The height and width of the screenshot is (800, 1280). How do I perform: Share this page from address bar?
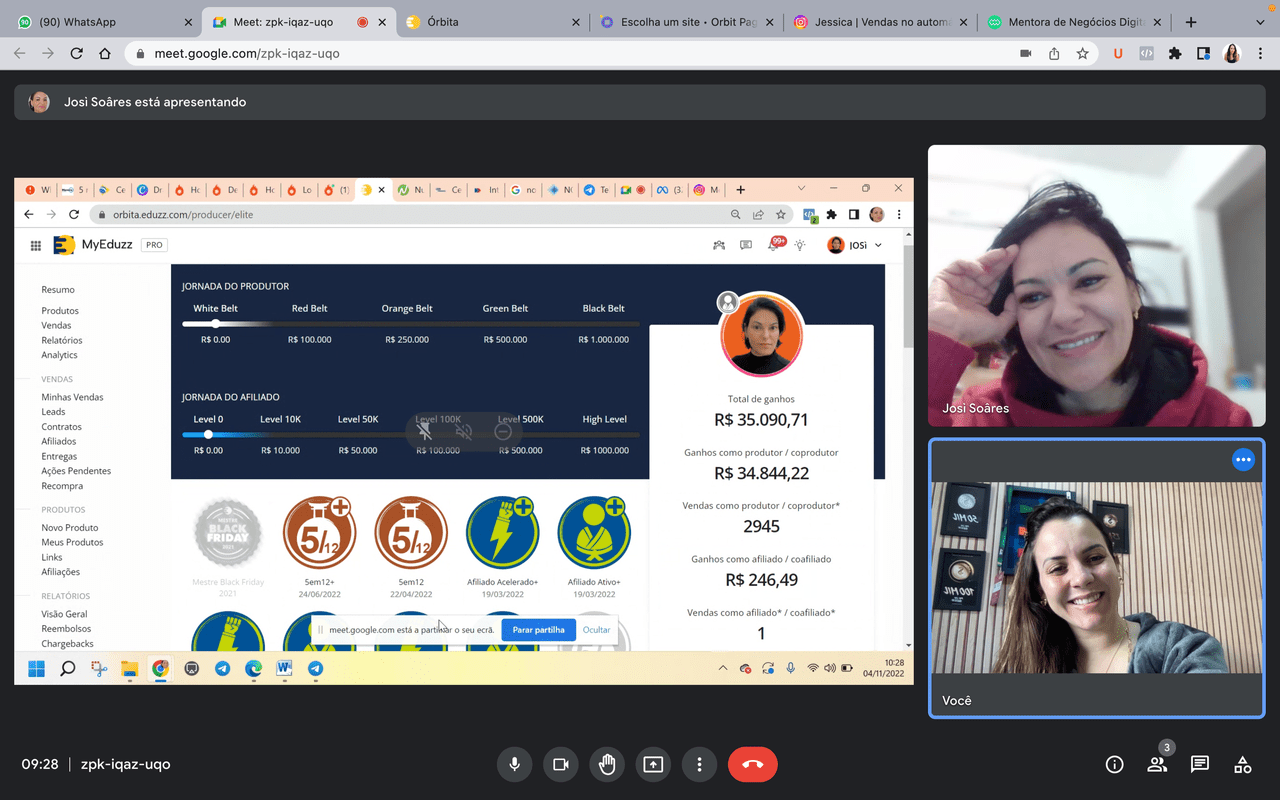tap(1054, 54)
